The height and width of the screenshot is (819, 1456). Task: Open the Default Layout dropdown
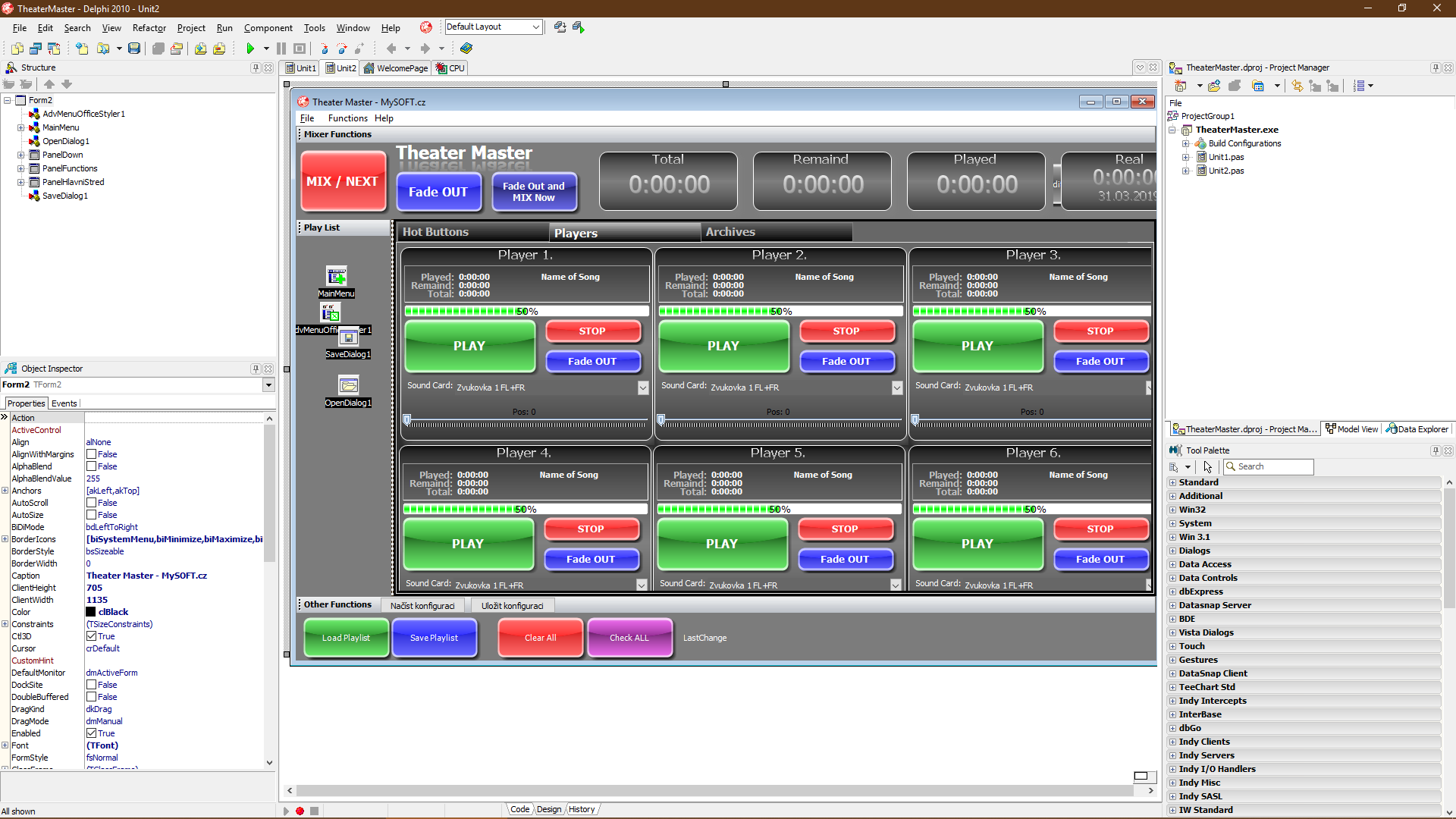535,27
